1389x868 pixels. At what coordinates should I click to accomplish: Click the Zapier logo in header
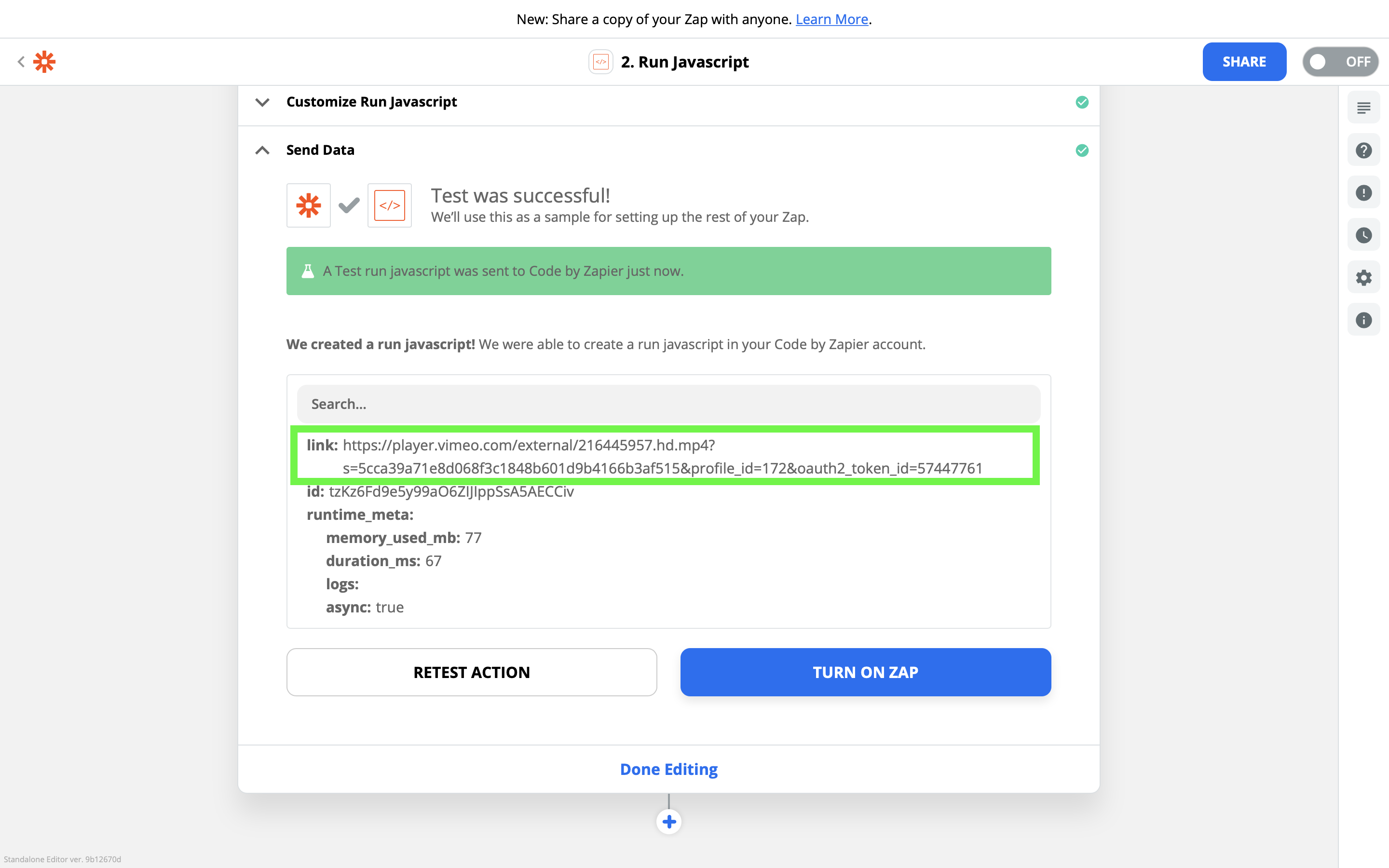pyautogui.click(x=44, y=62)
